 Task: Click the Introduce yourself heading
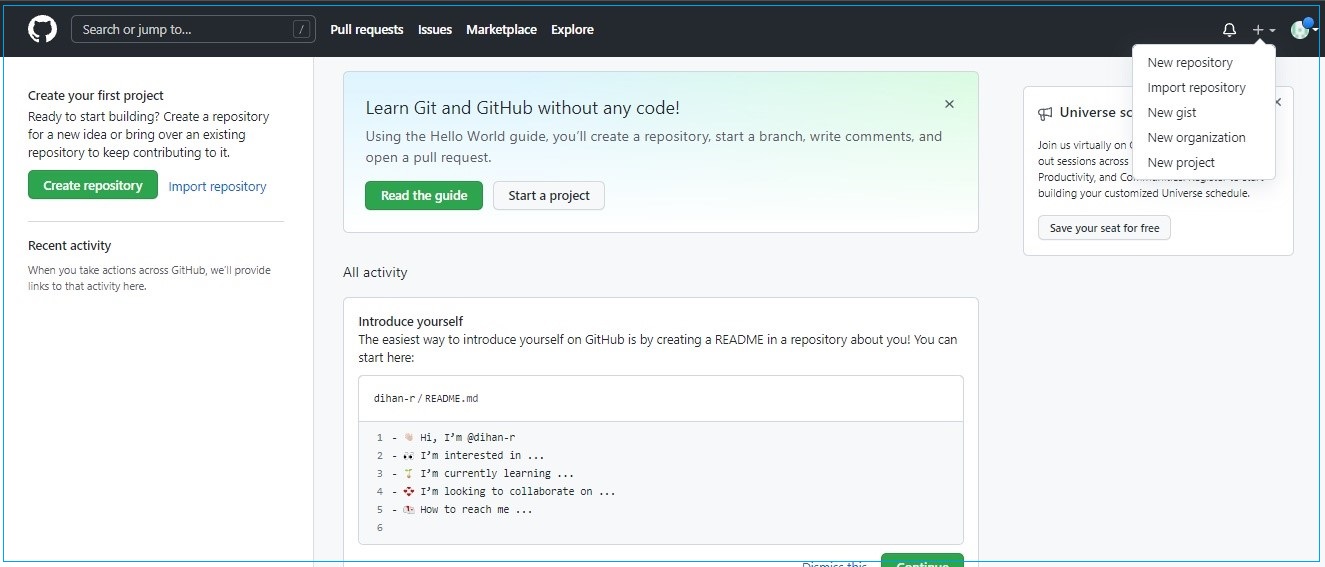coord(411,322)
